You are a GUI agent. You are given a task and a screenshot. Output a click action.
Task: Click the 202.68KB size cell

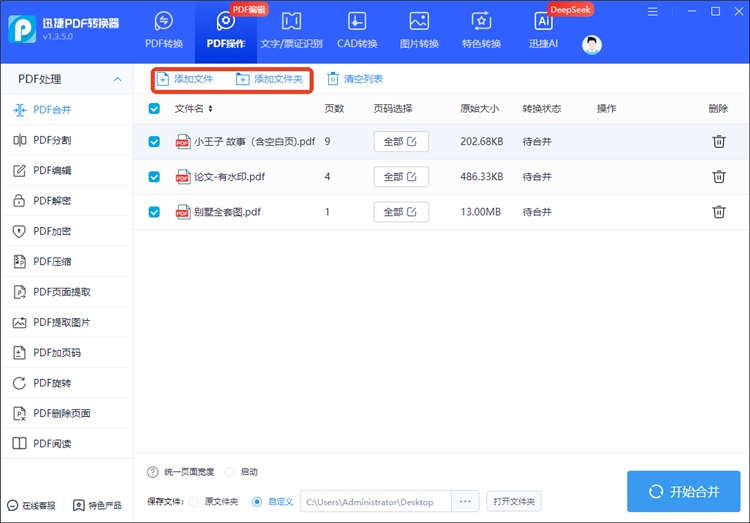click(482, 142)
